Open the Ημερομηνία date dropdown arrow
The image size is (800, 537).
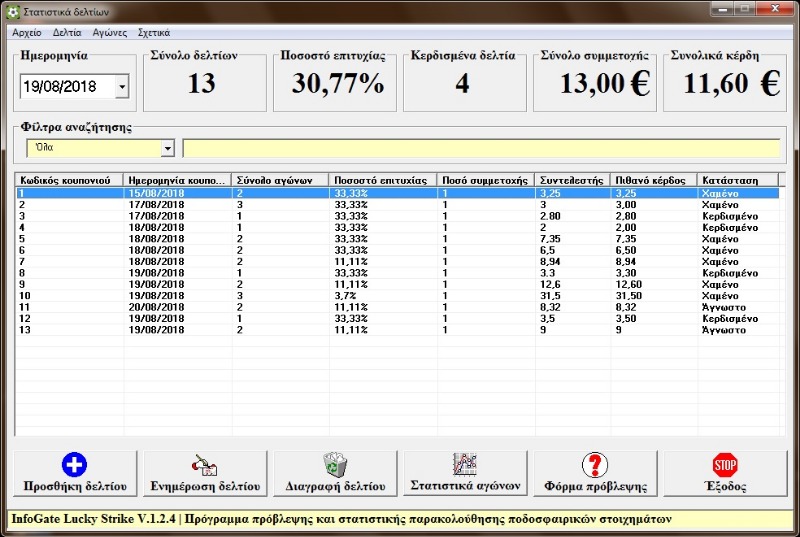click(x=122, y=87)
